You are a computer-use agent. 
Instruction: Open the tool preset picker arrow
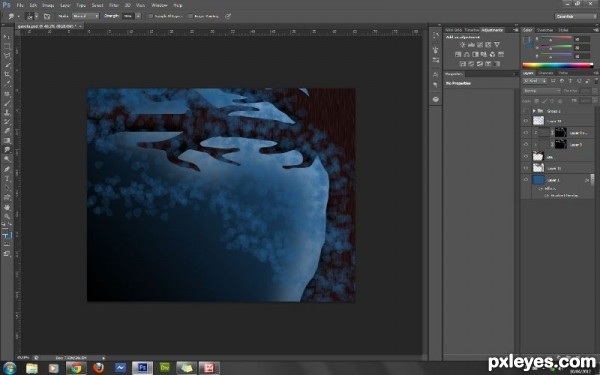[x=18, y=16]
